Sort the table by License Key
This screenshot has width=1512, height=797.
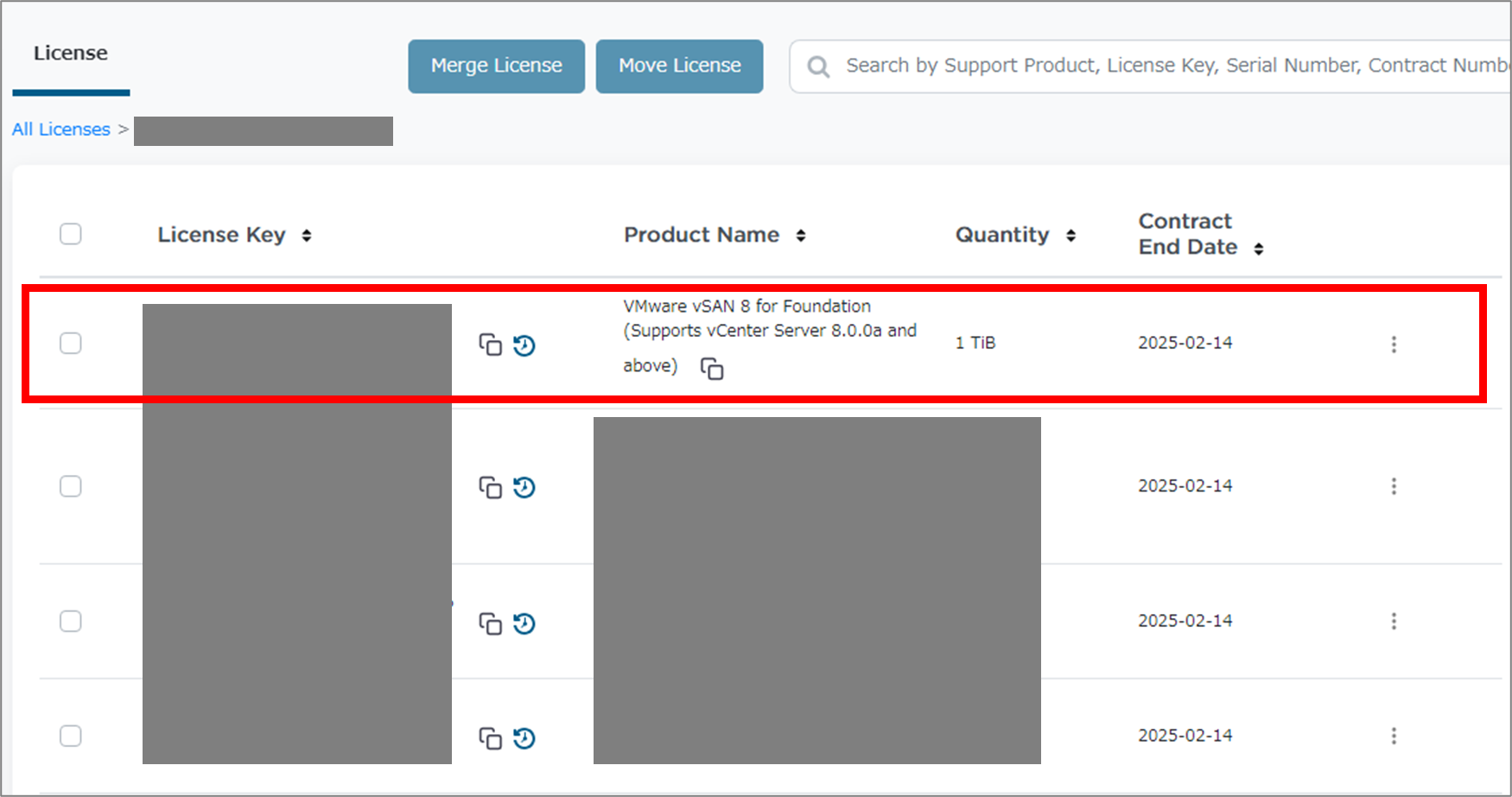(307, 236)
